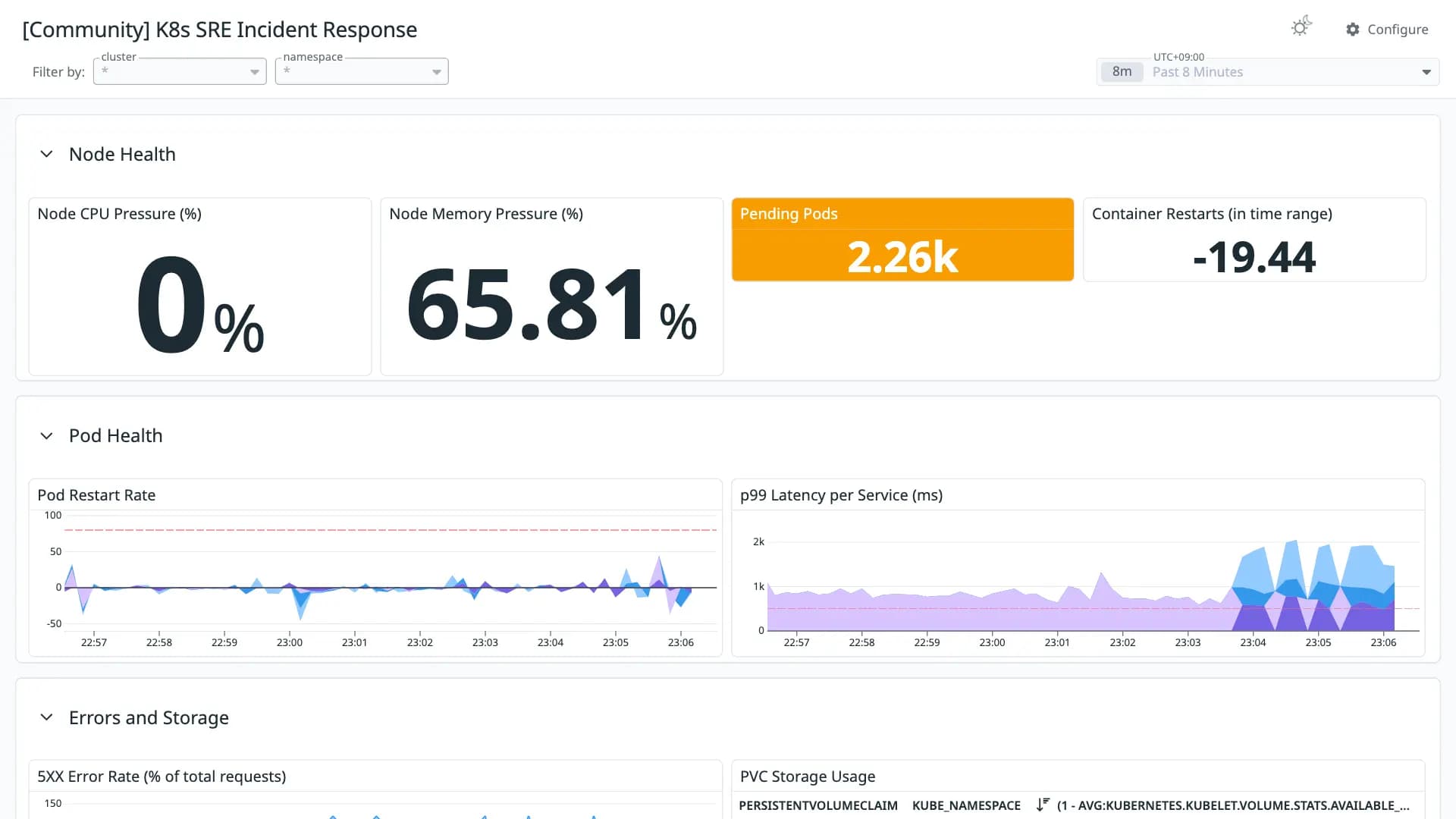This screenshot has width=1456, height=819.
Task: Click the 23:04 tick on p99 Latency chart
Action: click(1253, 642)
